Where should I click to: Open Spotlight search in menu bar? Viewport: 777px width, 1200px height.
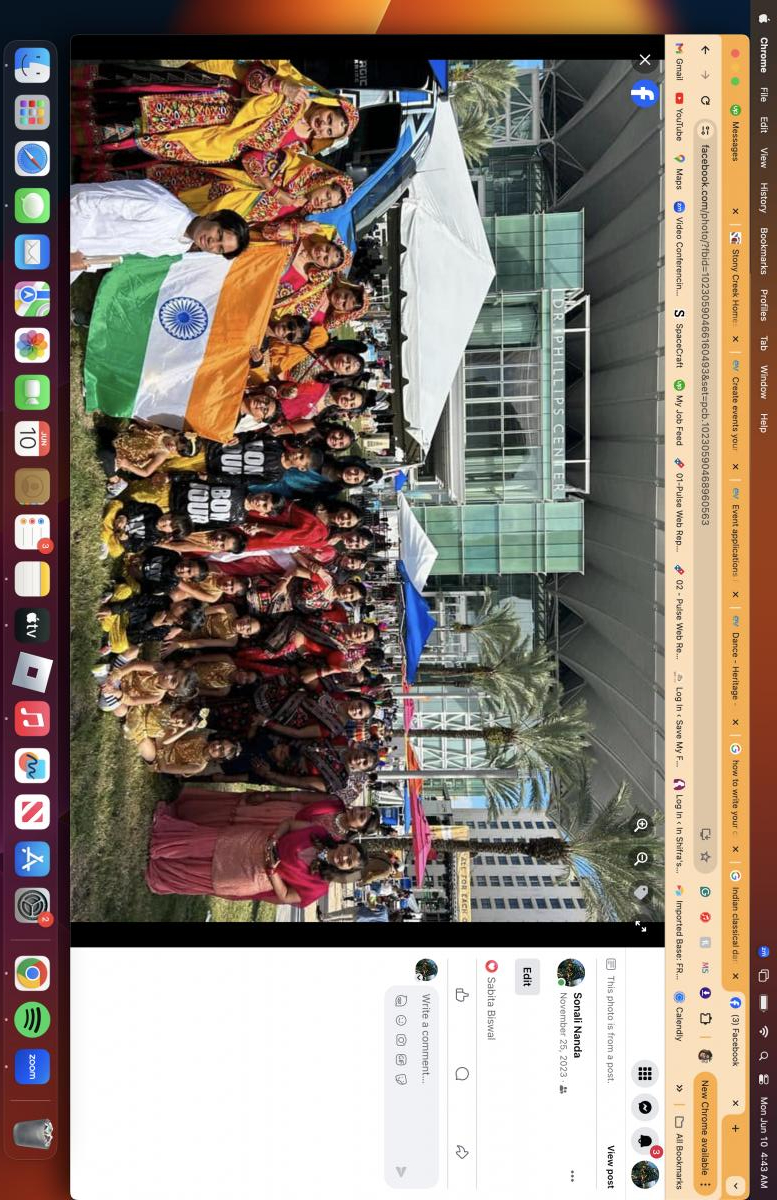click(x=763, y=1056)
